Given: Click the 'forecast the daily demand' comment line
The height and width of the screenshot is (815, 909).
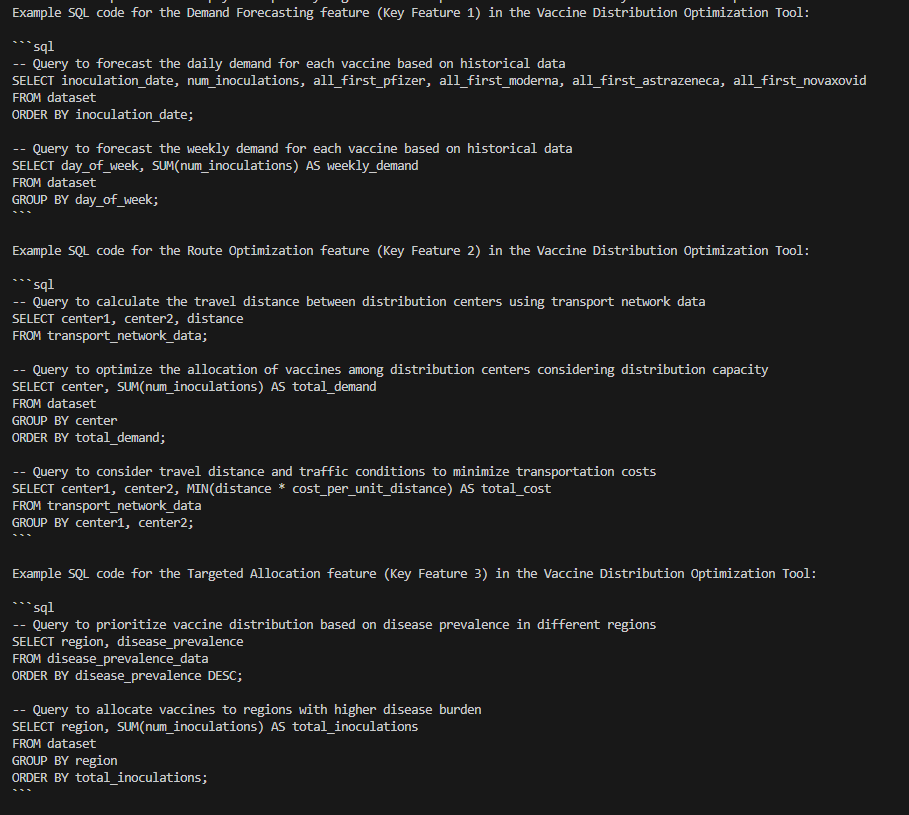Looking at the screenshot, I should 288,63.
